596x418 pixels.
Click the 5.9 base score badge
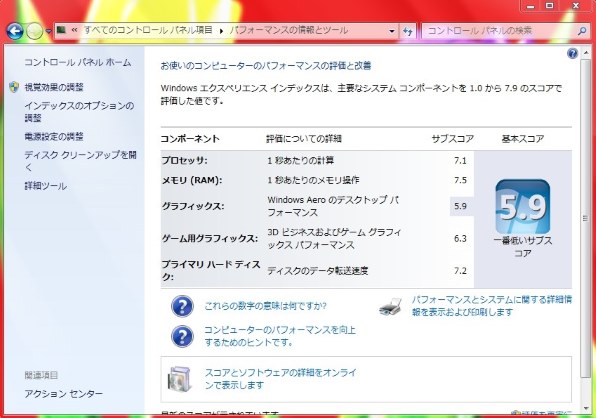pyautogui.click(x=523, y=207)
